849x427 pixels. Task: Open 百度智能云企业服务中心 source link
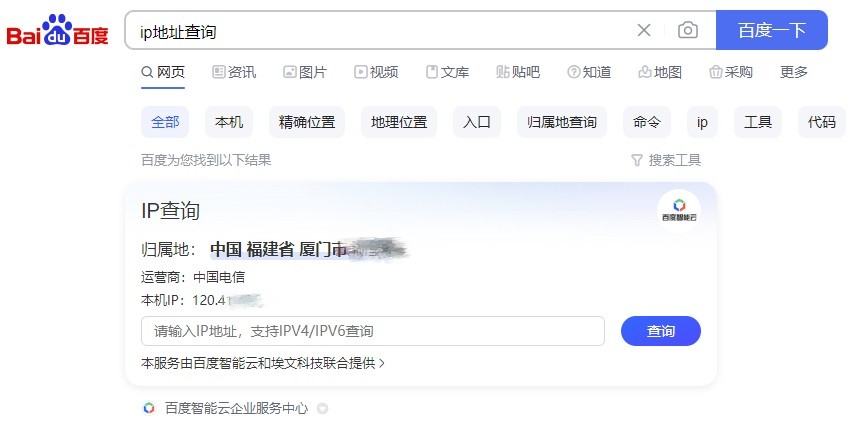236,408
